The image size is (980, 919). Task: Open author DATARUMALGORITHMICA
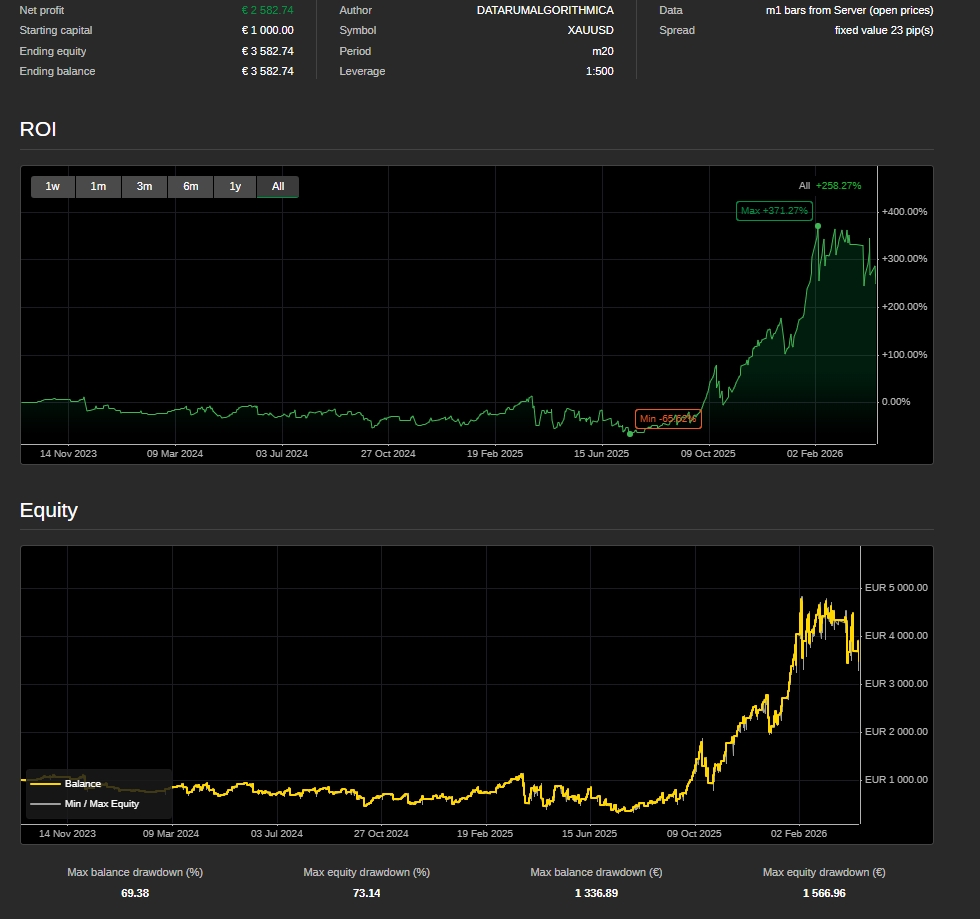pos(545,10)
